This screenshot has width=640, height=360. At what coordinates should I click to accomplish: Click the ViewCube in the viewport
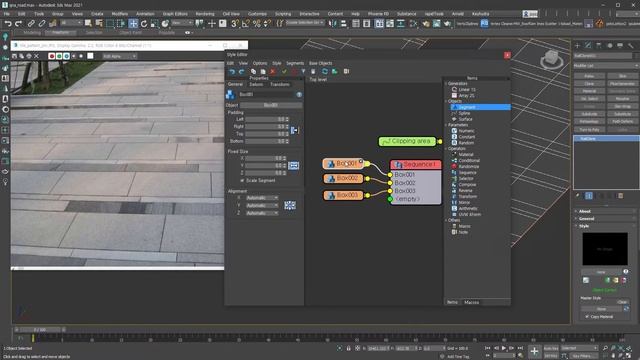[x=551, y=60]
